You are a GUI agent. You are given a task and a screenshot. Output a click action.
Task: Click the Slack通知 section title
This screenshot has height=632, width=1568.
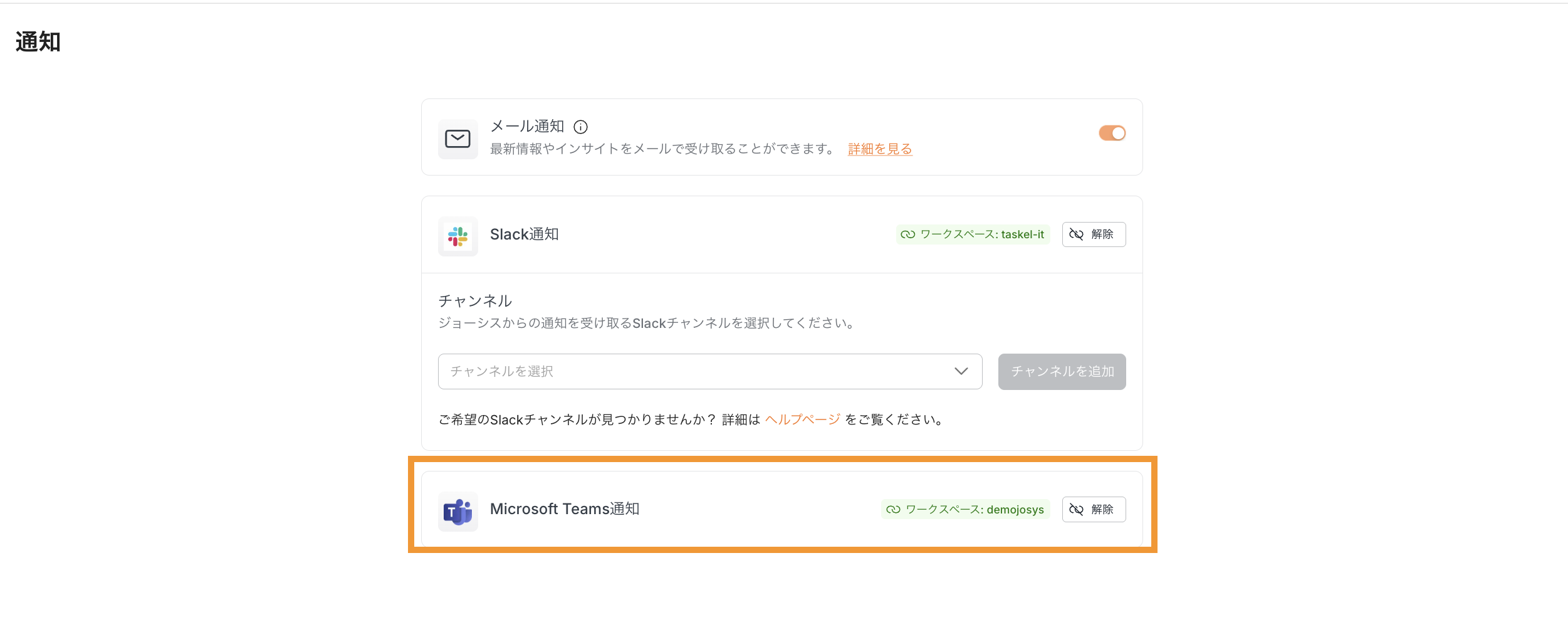click(524, 234)
